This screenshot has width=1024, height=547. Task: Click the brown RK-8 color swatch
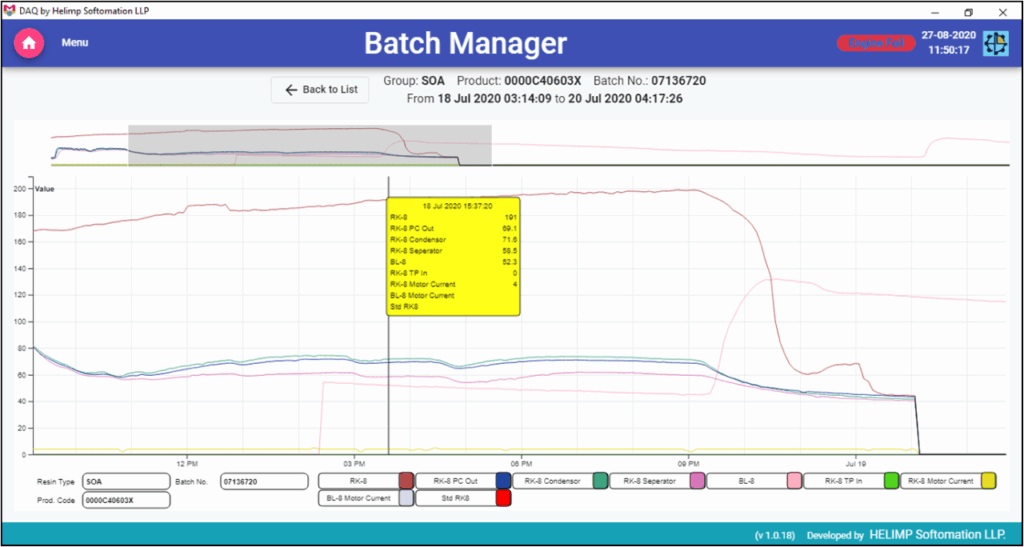[406, 481]
